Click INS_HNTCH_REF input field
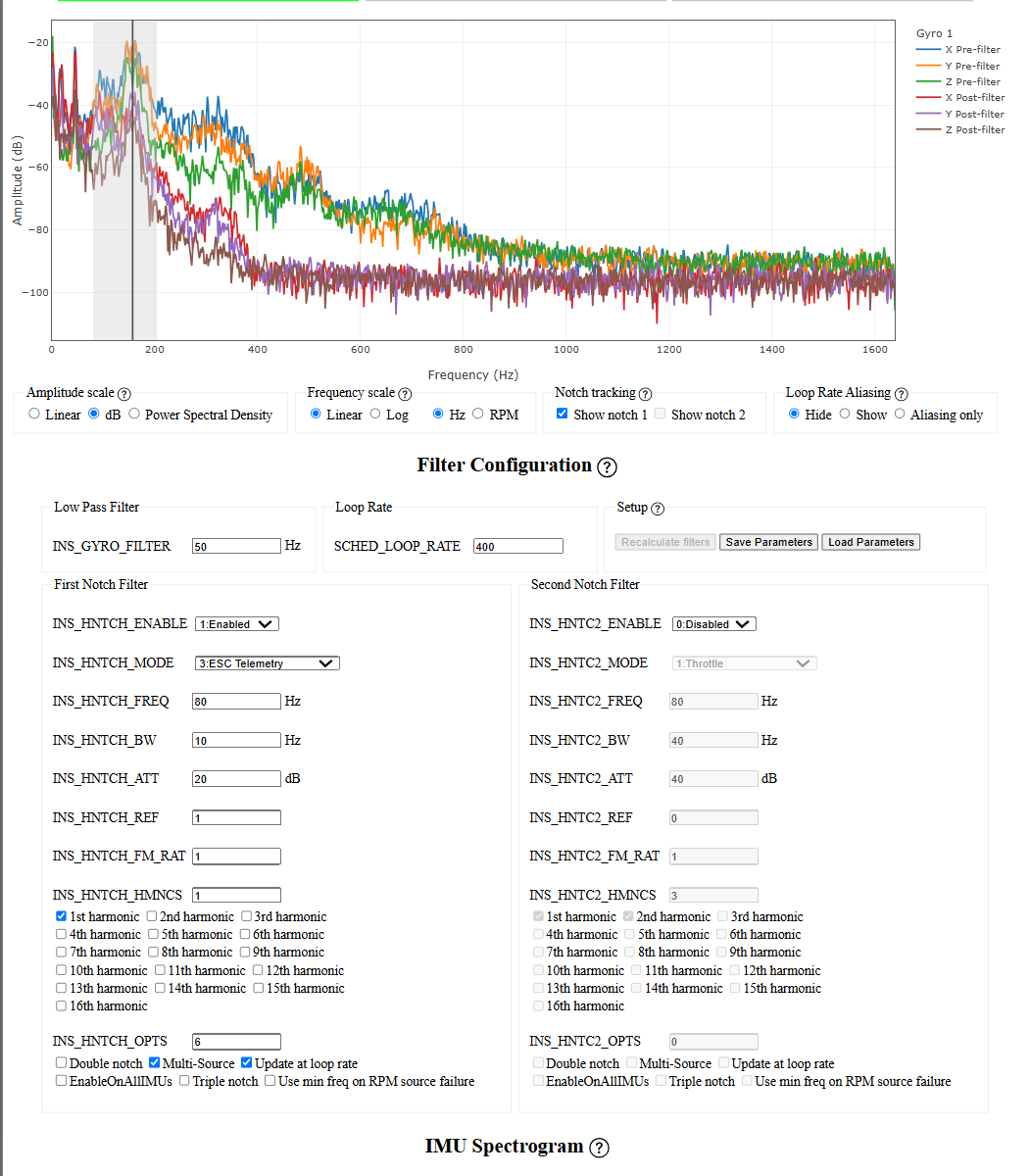This screenshot has width=1030, height=1176. (236, 817)
